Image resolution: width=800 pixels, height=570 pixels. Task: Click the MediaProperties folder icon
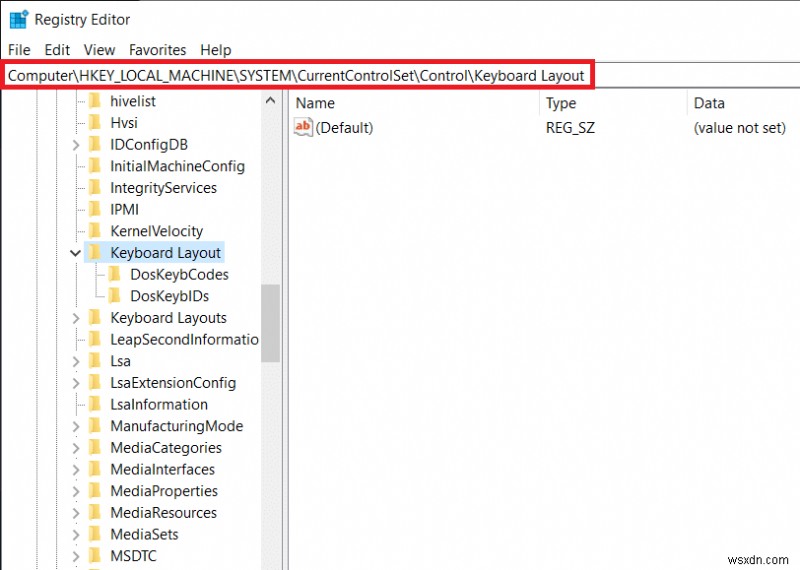(95, 491)
